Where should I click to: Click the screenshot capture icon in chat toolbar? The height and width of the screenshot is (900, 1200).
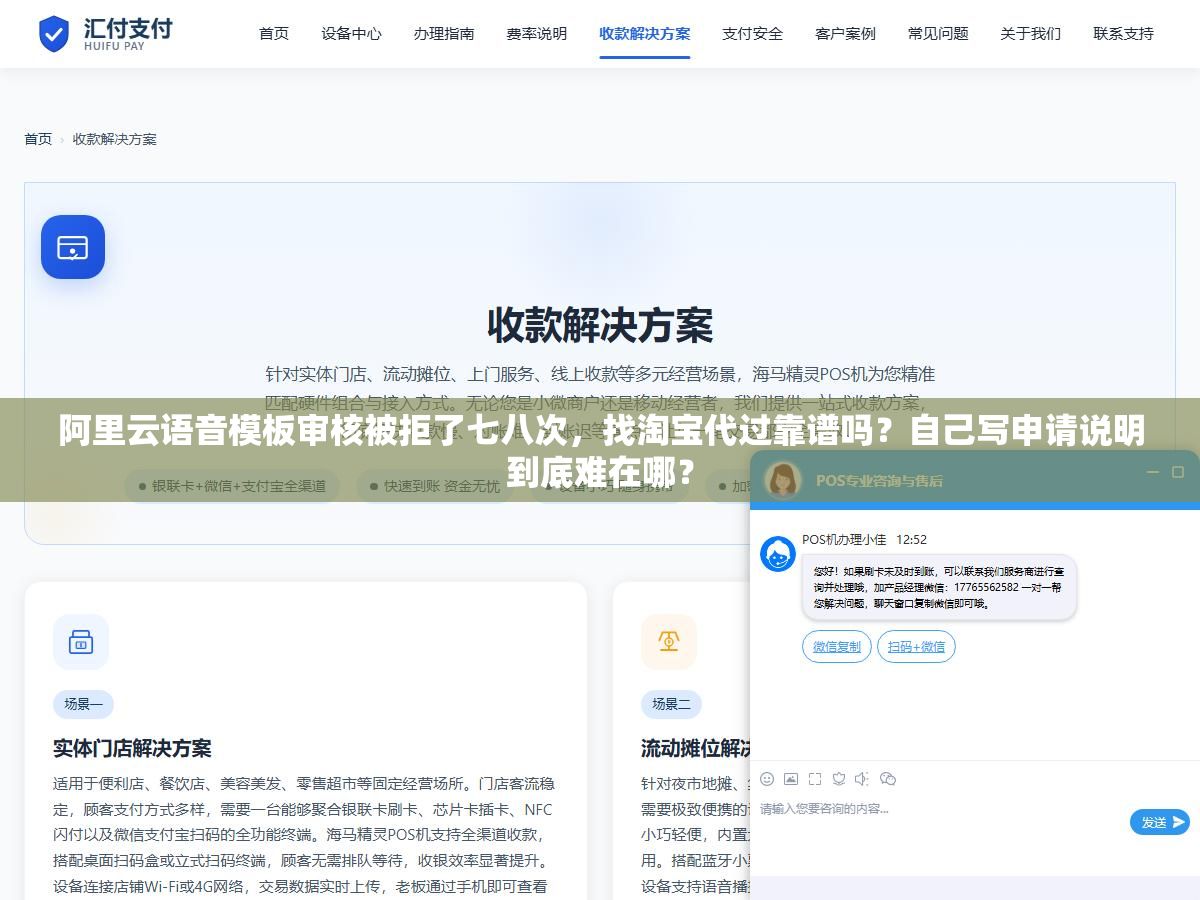click(x=815, y=779)
